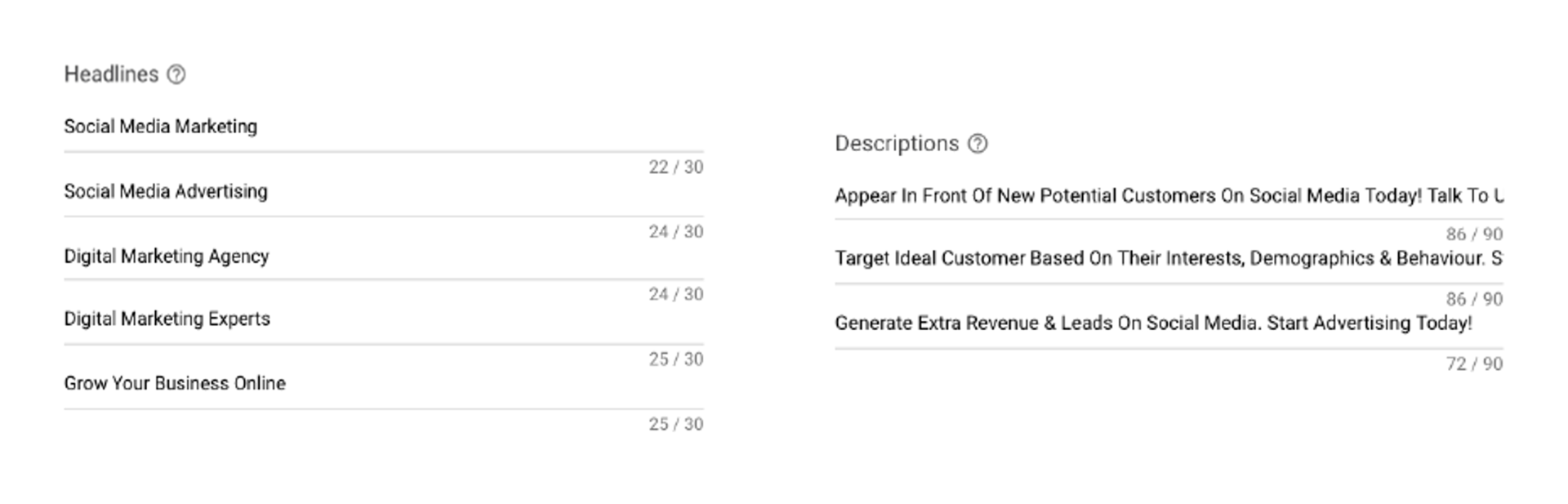
Task: Edit the Generate Extra Revenue description
Action: 1169,323
